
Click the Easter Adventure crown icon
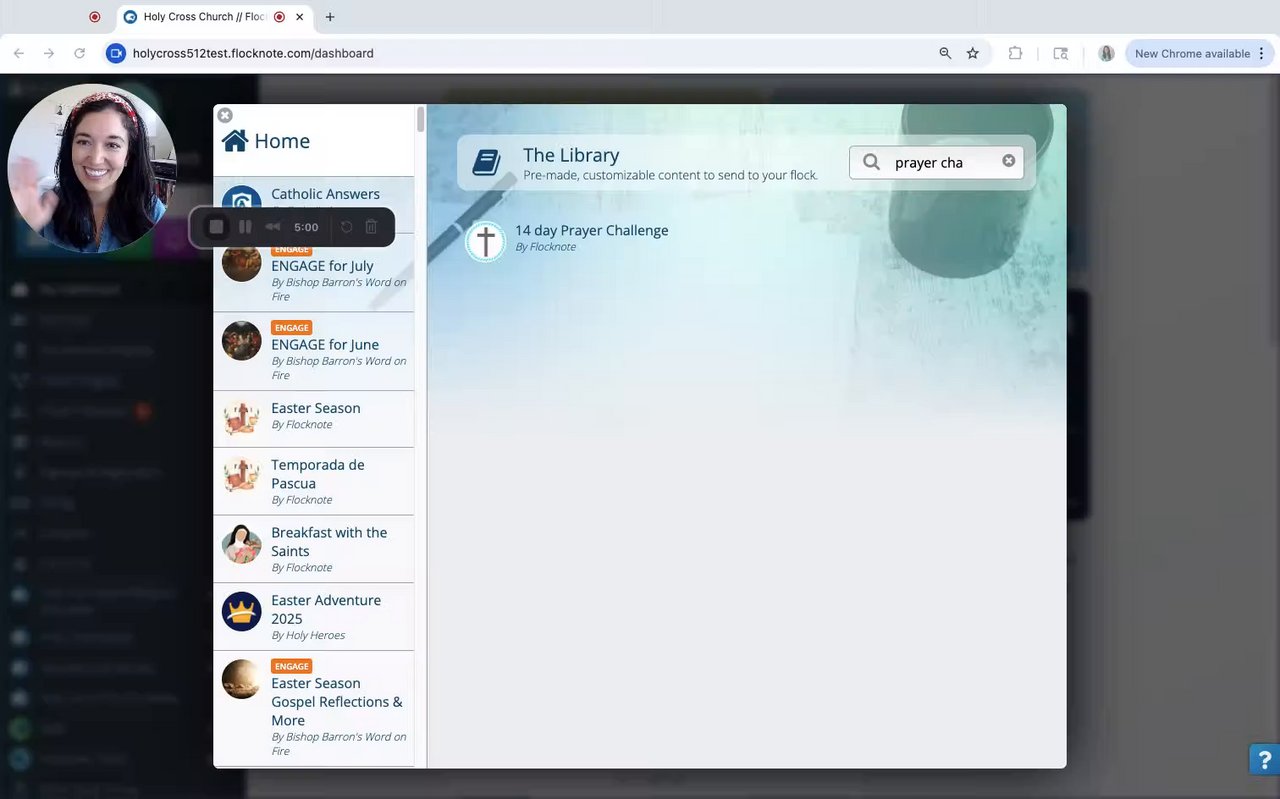(241, 611)
